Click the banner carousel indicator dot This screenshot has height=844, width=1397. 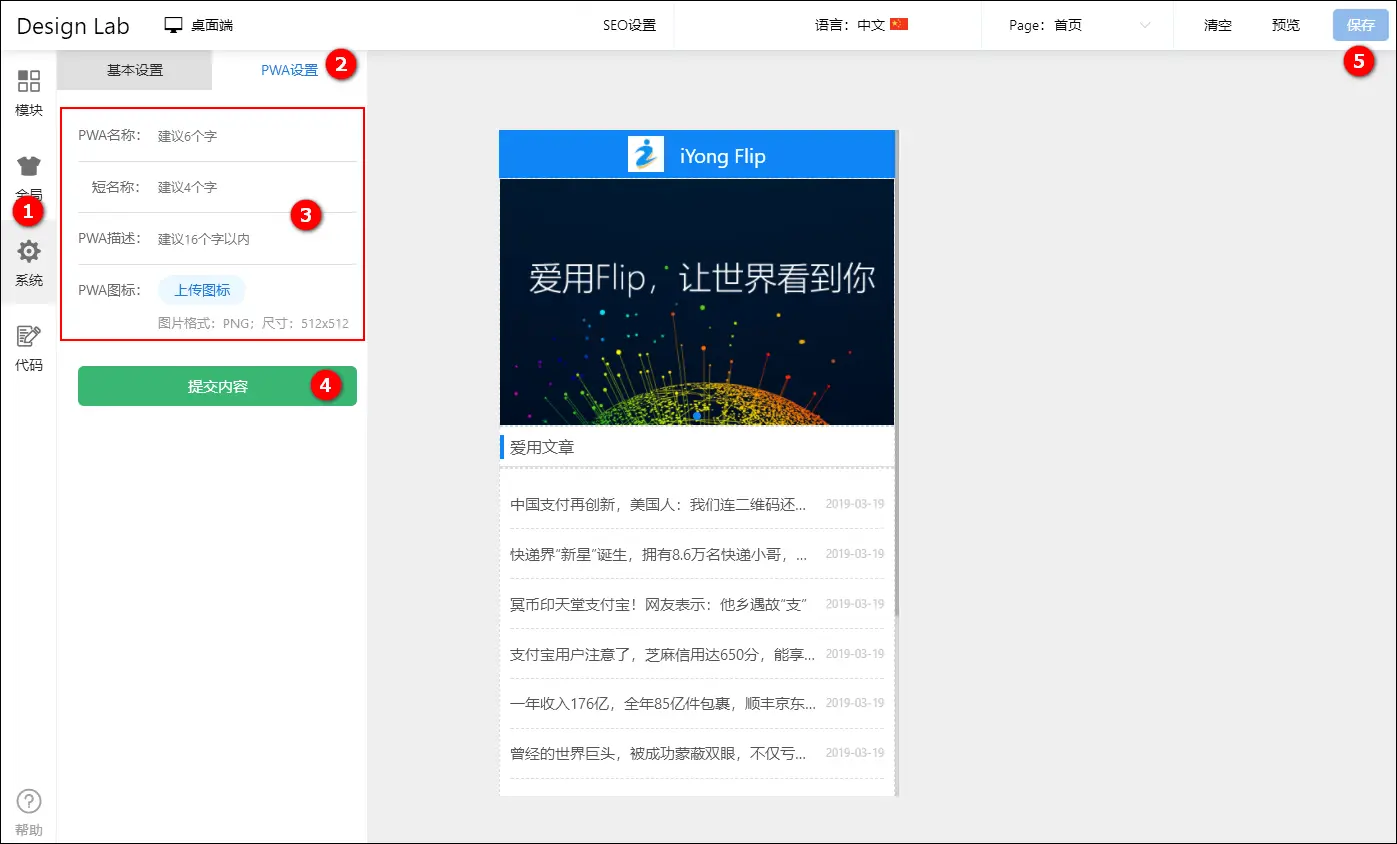click(x=697, y=415)
